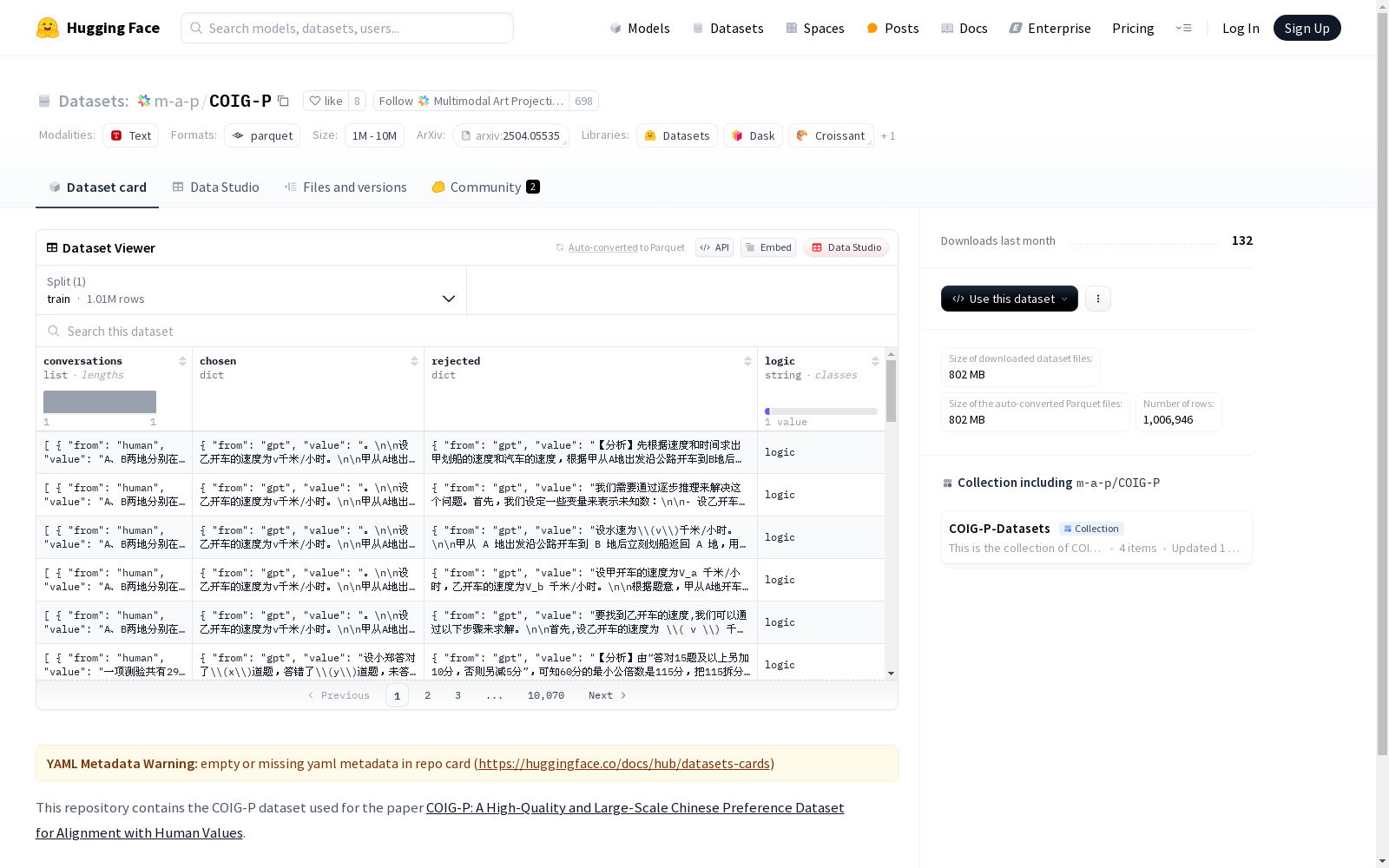Go to Next page of rows
The width and height of the screenshot is (1389, 868).
pyautogui.click(x=607, y=695)
